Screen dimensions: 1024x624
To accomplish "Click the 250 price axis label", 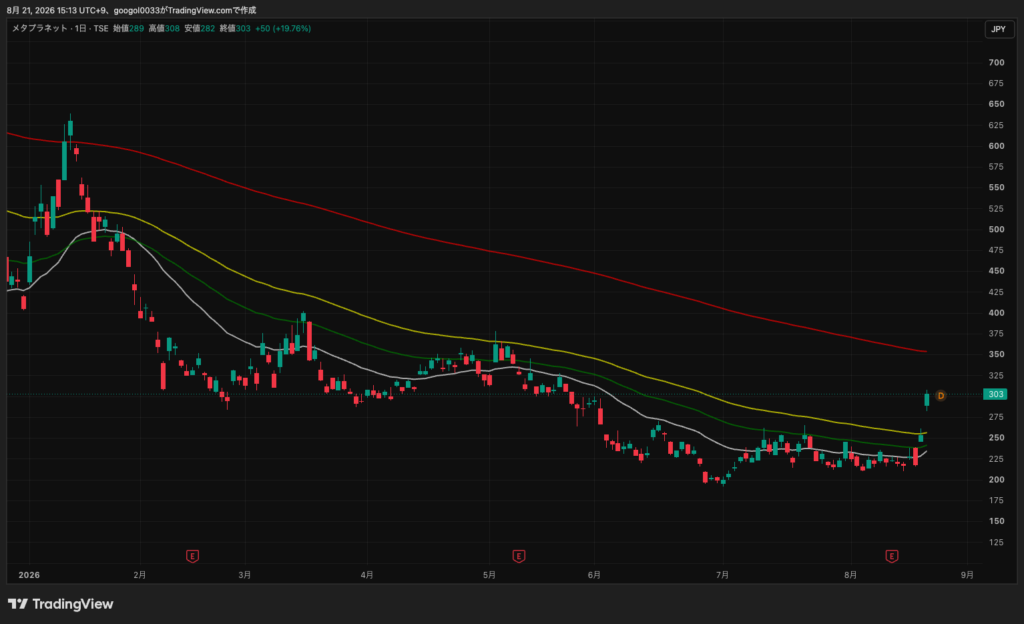I will pyautogui.click(x=997, y=438).
